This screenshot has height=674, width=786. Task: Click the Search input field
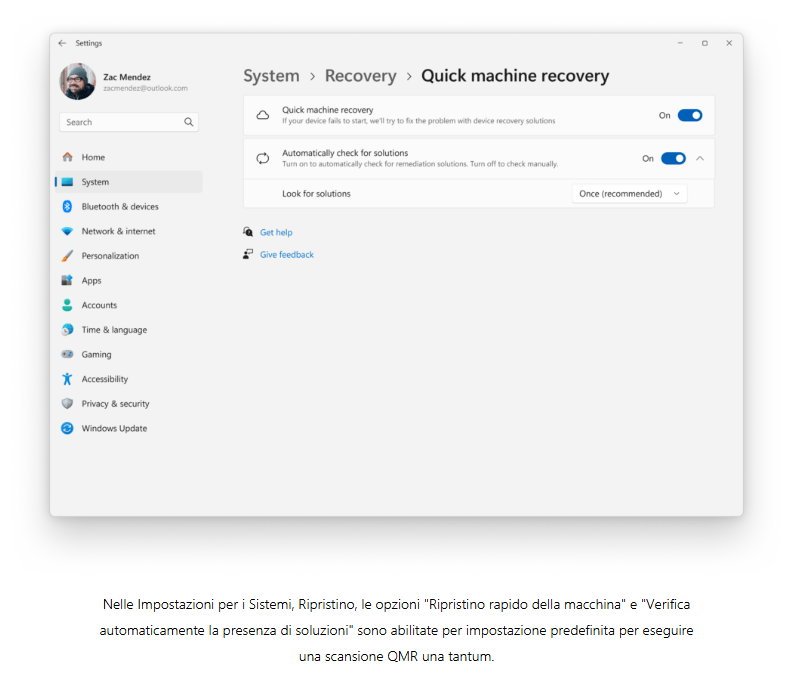point(129,122)
